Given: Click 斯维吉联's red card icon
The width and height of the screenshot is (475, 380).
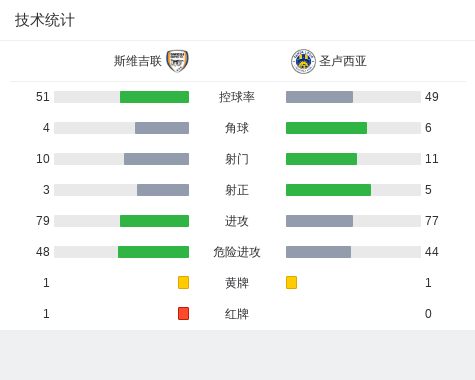Looking at the screenshot, I should click(x=183, y=313).
